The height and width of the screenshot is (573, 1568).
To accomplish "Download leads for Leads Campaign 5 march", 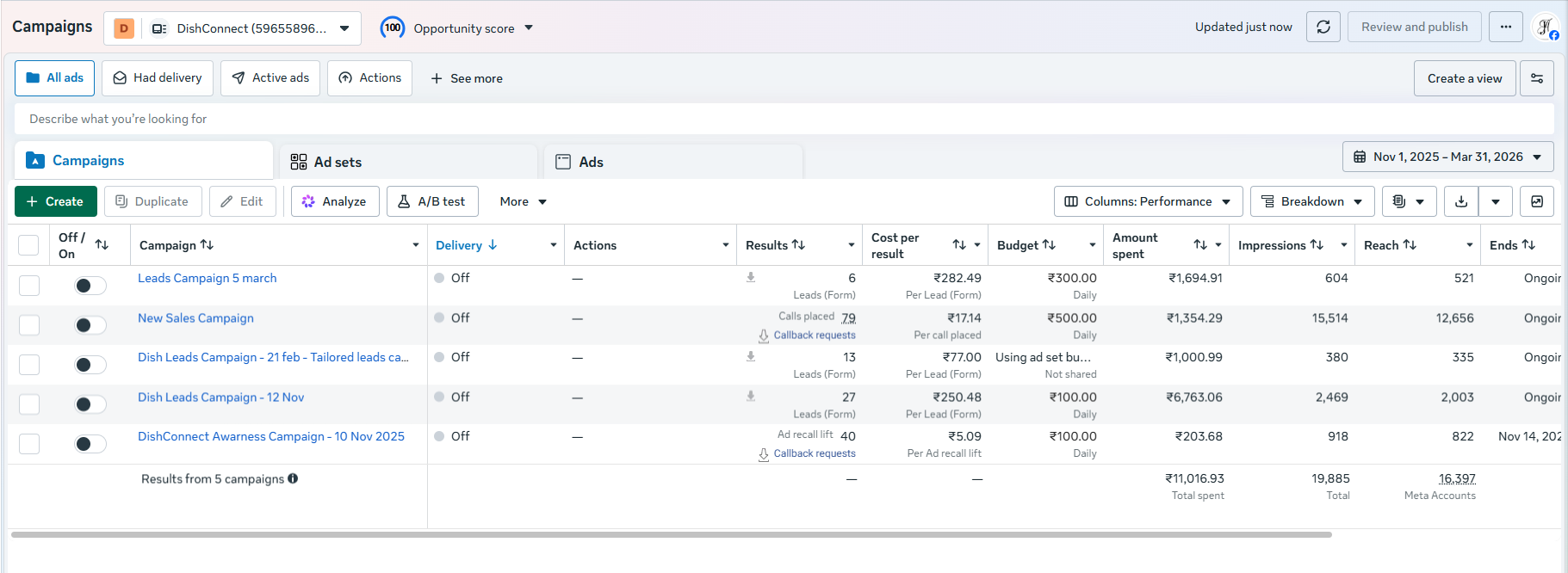I will click(751, 277).
